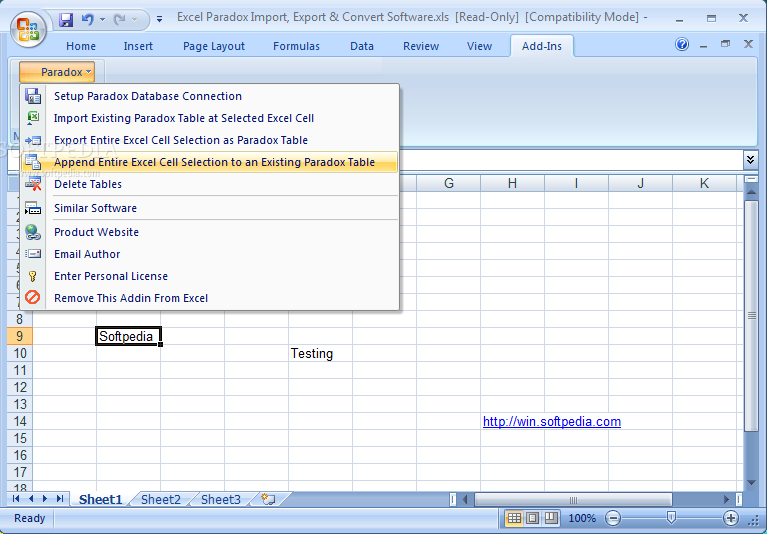Image resolution: width=767 pixels, height=534 pixels.
Task: Switch to Sheet1 tab
Action: coord(100,499)
